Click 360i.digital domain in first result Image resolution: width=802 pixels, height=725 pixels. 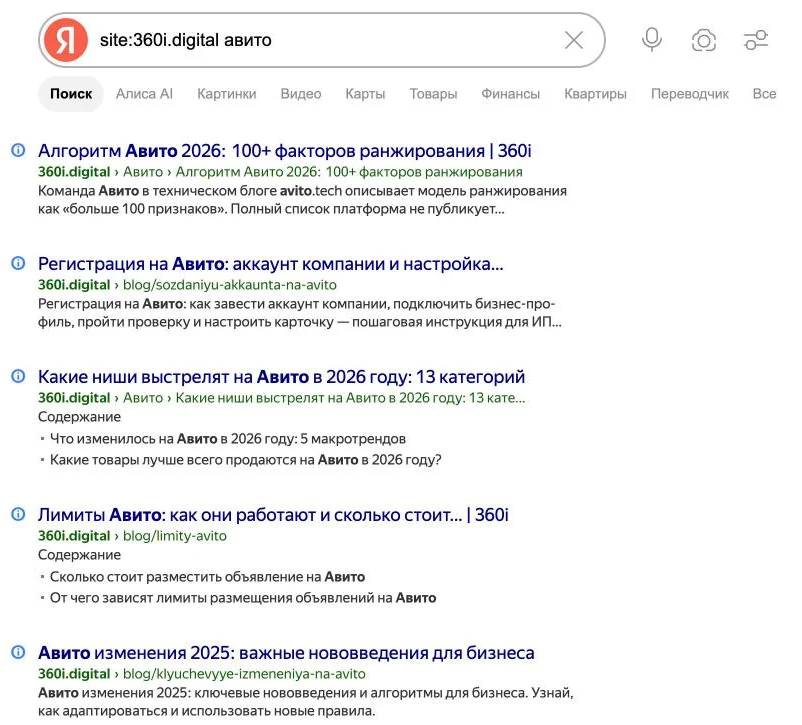(74, 172)
